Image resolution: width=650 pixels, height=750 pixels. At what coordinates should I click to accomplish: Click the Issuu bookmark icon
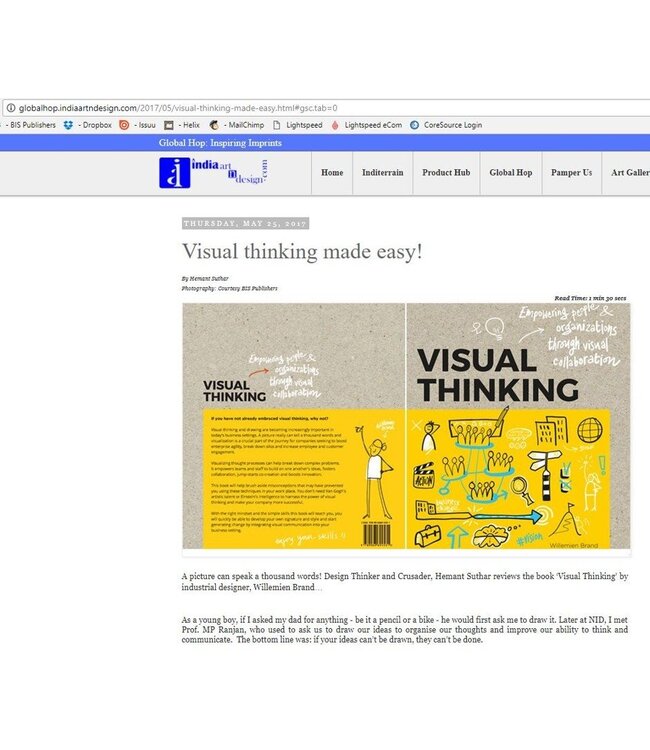124,125
